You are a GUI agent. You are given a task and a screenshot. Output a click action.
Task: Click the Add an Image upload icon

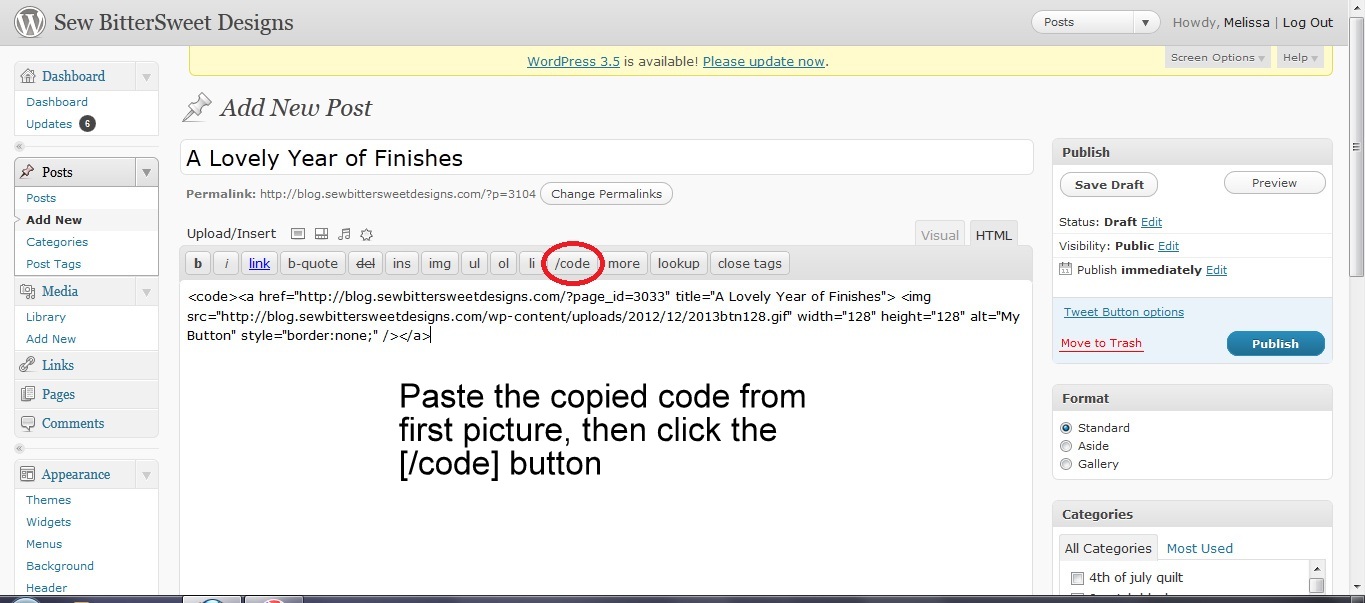coord(298,234)
